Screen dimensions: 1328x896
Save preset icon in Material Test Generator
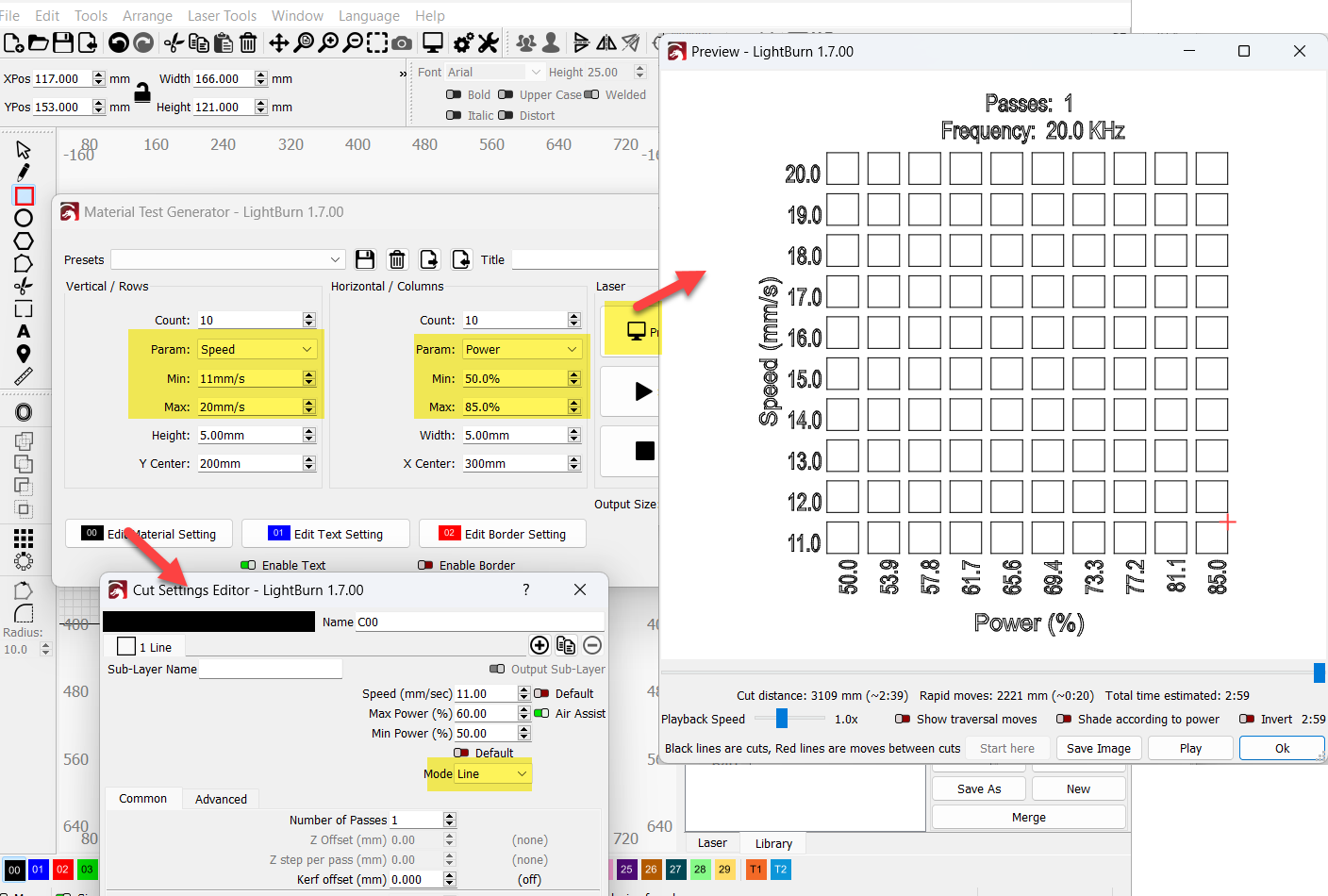click(365, 259)
